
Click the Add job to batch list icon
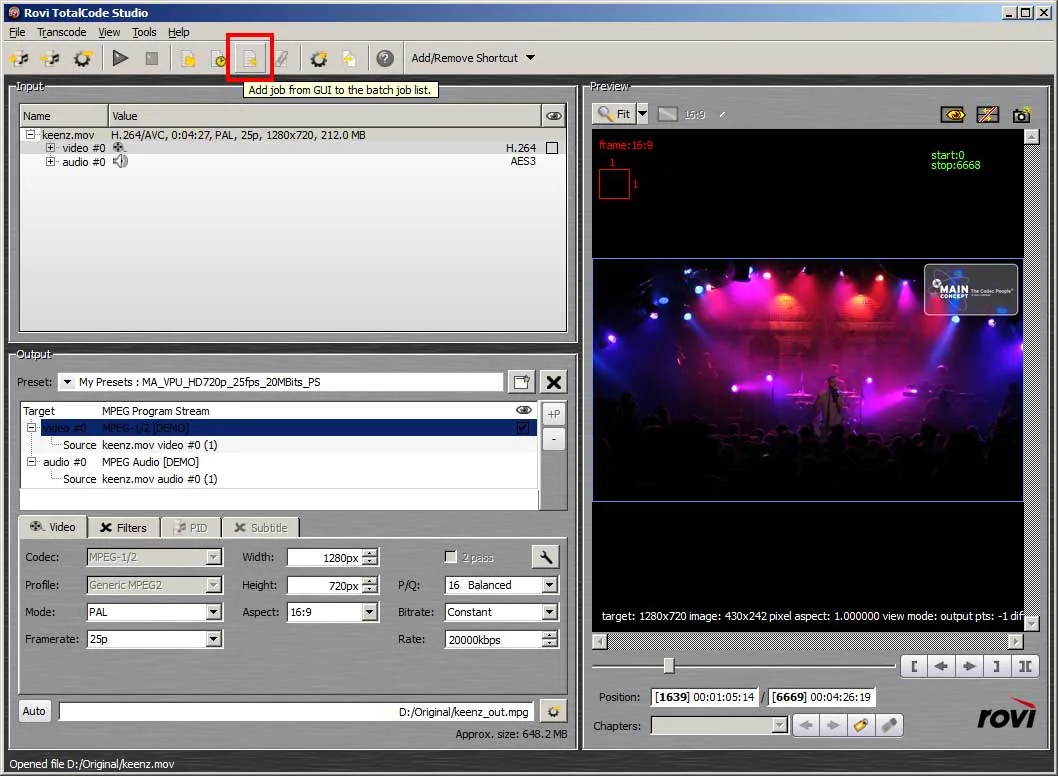250,59
